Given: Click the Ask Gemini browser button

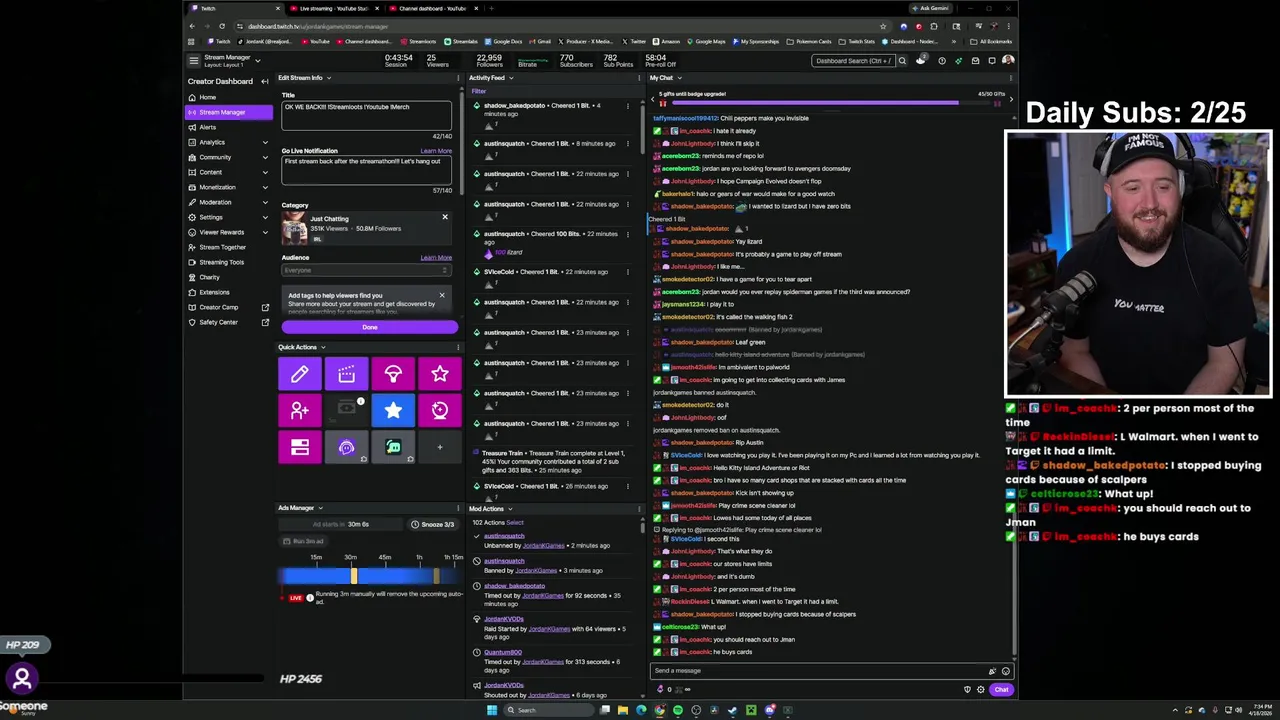Looking at the screenshot, I should pyautogui.click(x=933, y=8).
